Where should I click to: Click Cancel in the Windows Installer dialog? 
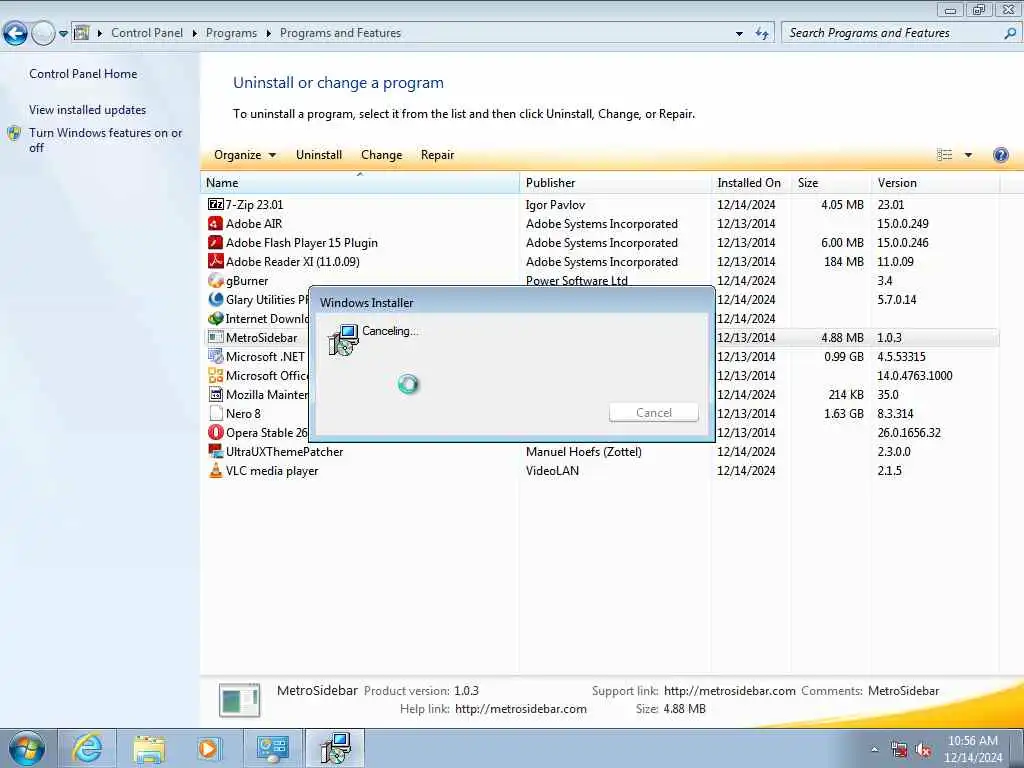click(x=653, y=413)
